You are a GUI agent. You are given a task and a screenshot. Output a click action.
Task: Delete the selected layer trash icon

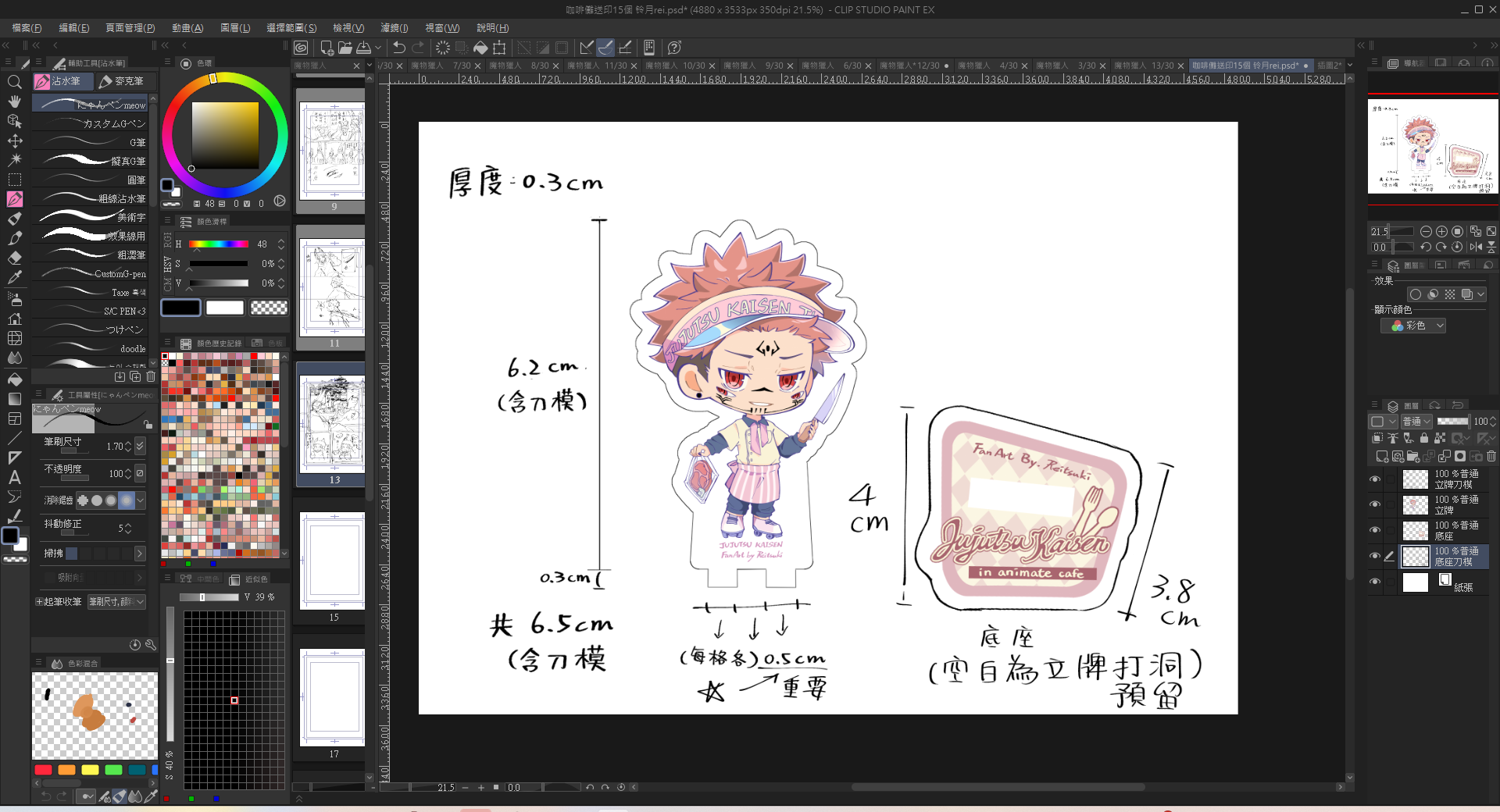1491,456
